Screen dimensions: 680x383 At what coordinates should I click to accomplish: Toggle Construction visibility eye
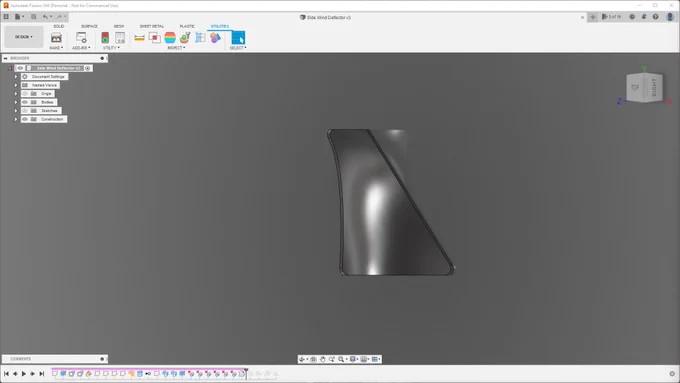(x=25, y=119)
